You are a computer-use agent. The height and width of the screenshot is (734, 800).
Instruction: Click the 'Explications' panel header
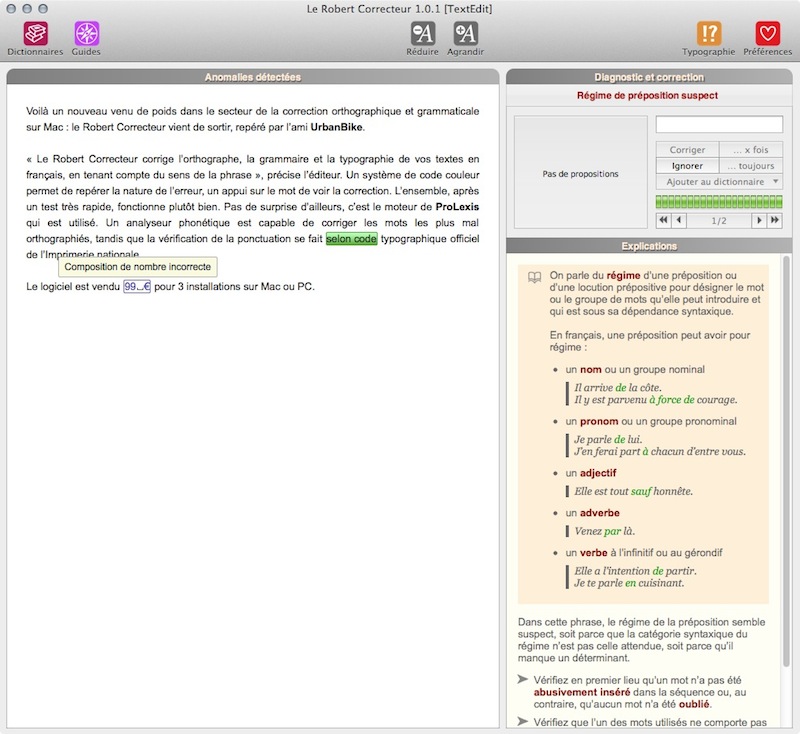point(649,246)
